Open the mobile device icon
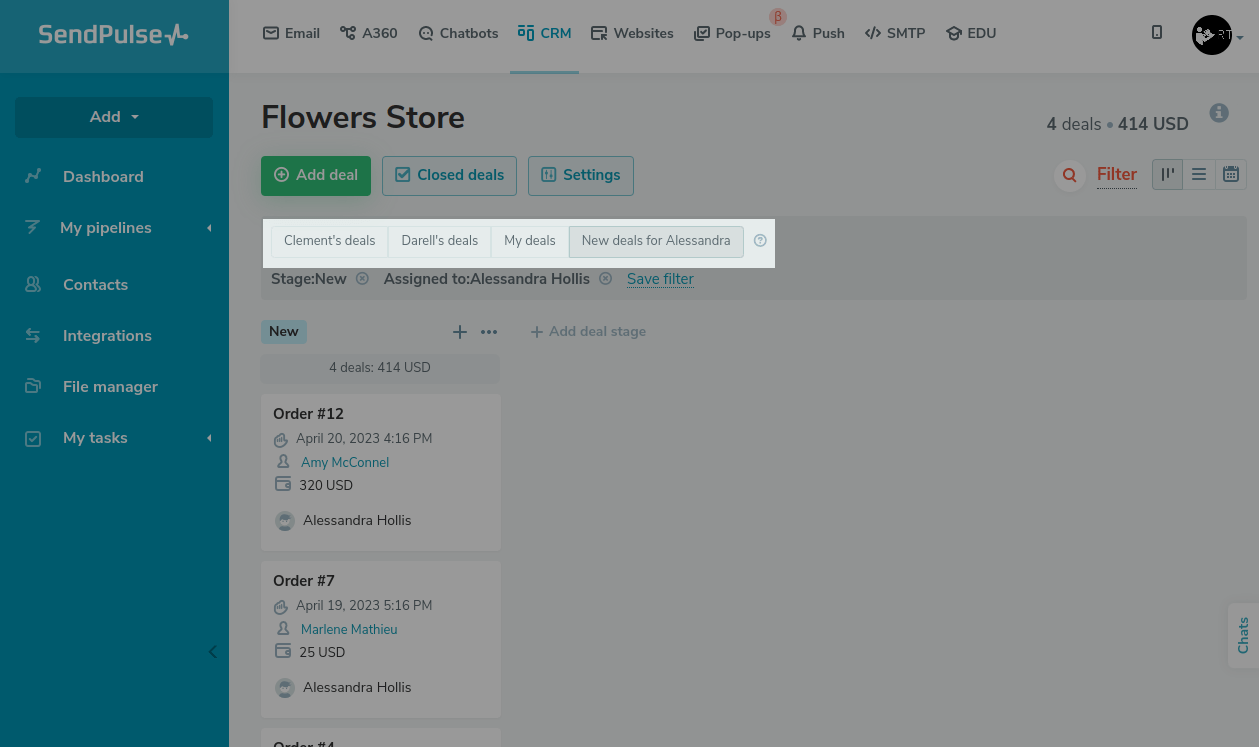The width and height of the screenshot is (1259, 747). coord(1157,33)
